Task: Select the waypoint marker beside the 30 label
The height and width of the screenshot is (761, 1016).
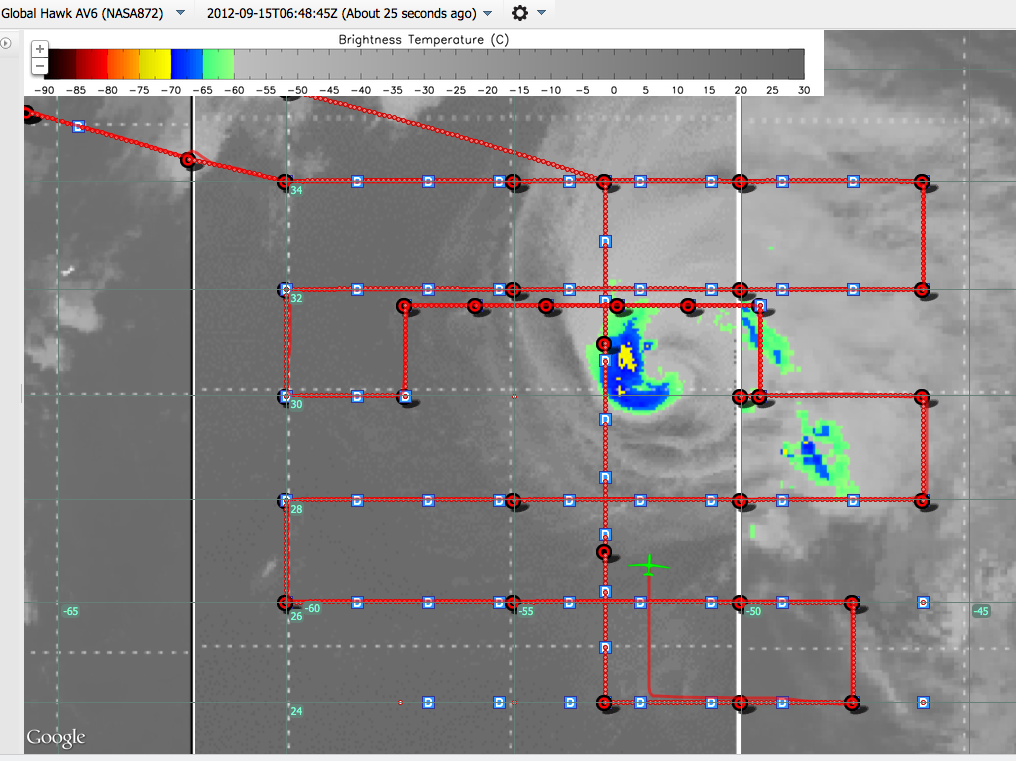Action: 285,396
